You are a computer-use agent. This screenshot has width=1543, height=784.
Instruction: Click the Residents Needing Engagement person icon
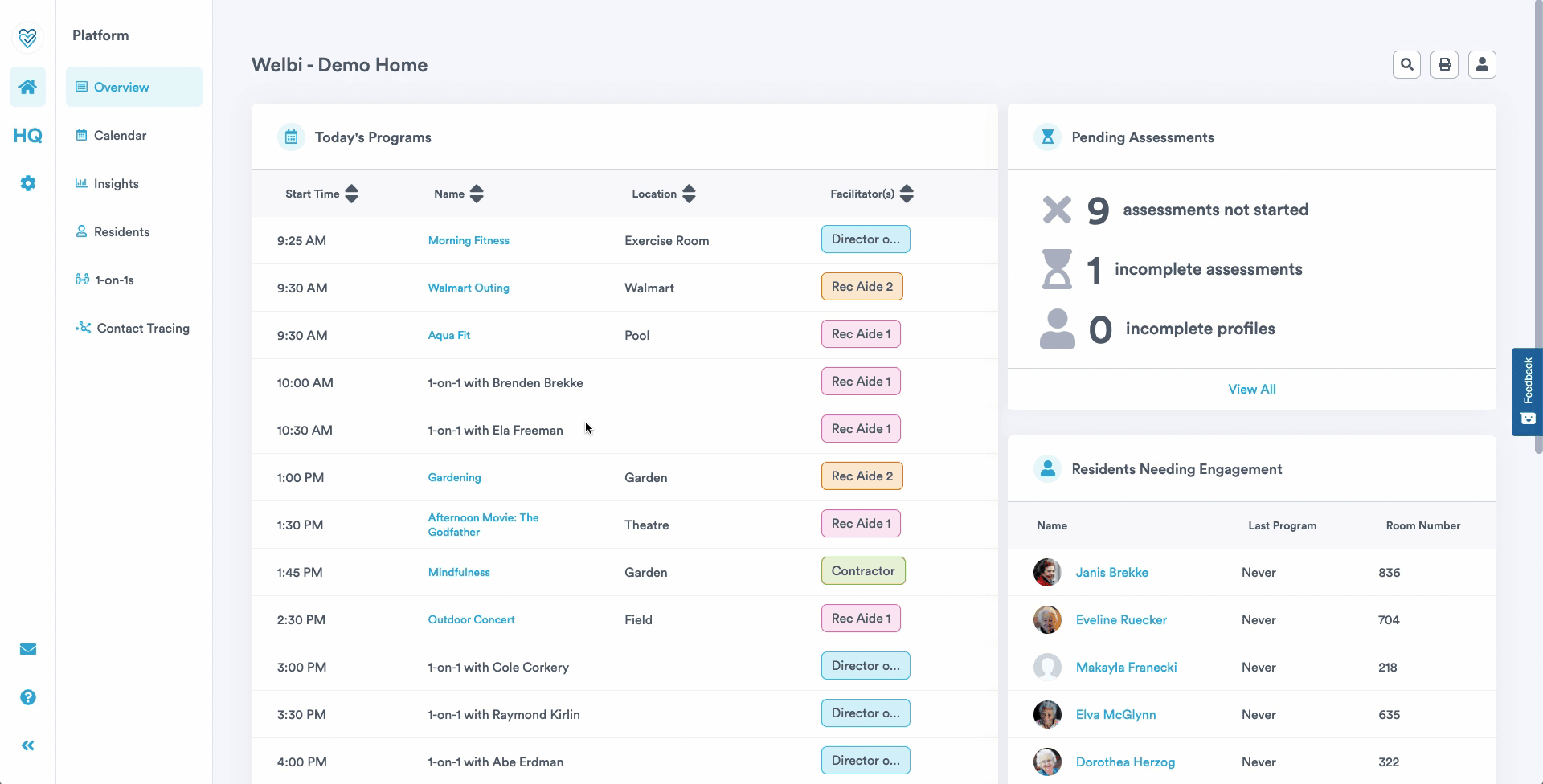coord(1047,469)
